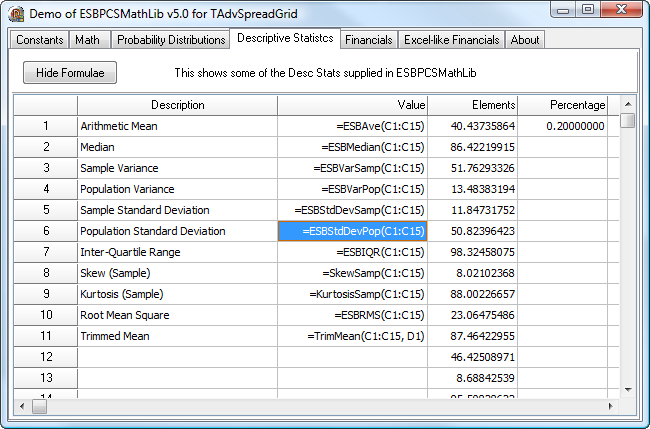Select the Population Variance description cell
Viewport: 650px width, 429px height.
177,189
